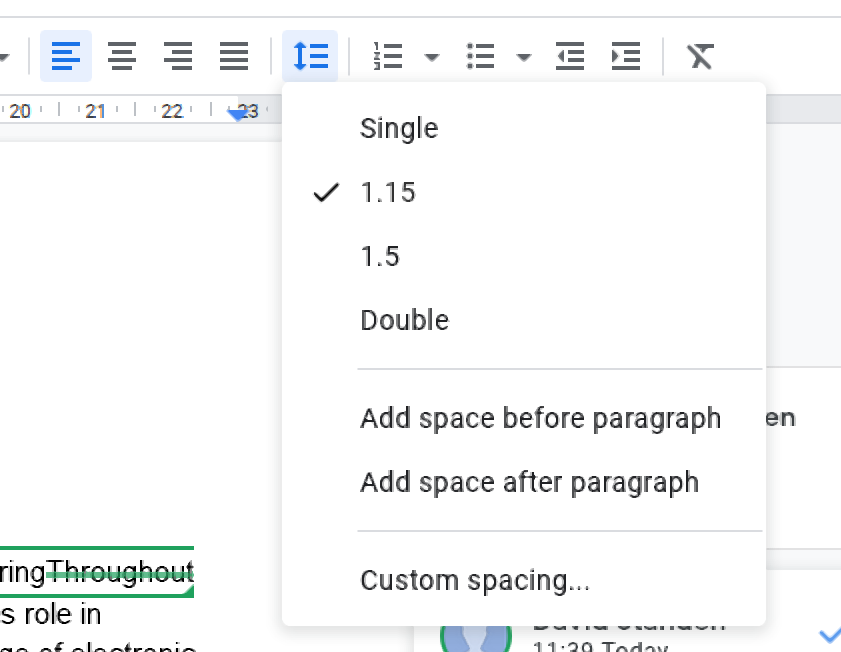The image size is (841, 652).
Task: Add space after paragraph
Action: [529, 482]
